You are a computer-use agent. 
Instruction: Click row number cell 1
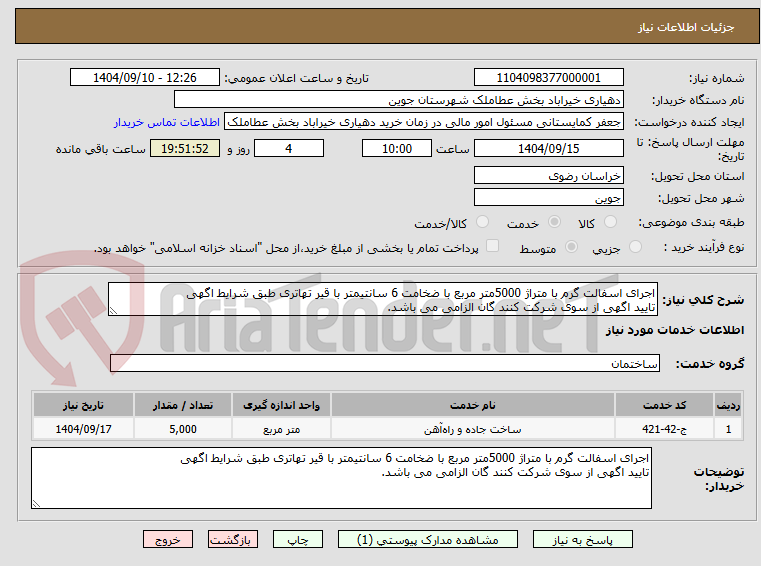728,429
